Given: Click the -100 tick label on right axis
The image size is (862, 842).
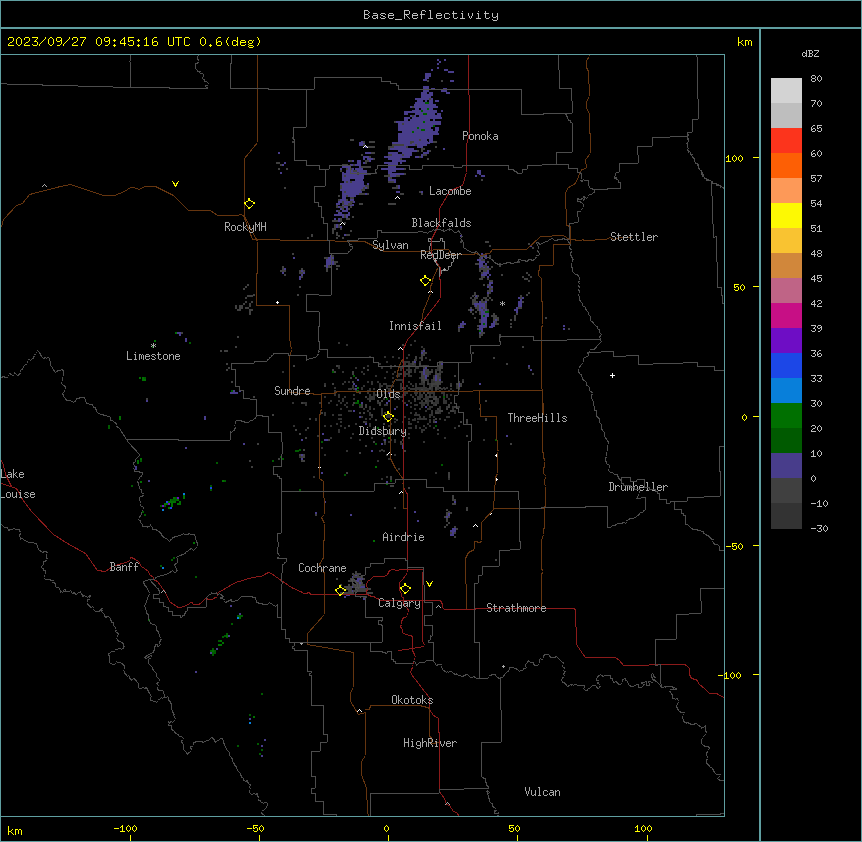Looking at the screenshot, I should 732,675.
